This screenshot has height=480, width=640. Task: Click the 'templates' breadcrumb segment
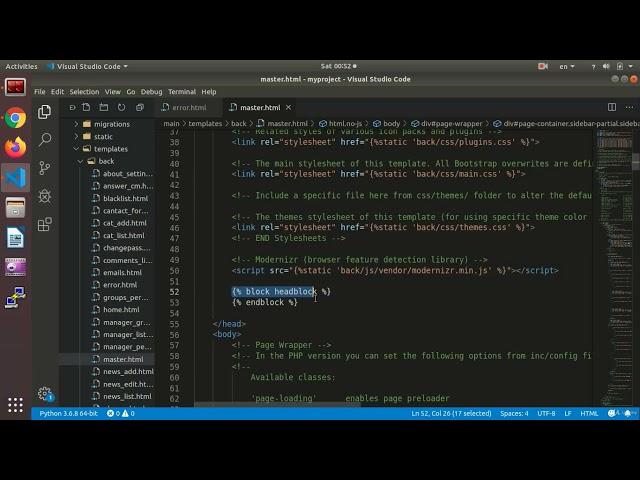tap(205, 123)
